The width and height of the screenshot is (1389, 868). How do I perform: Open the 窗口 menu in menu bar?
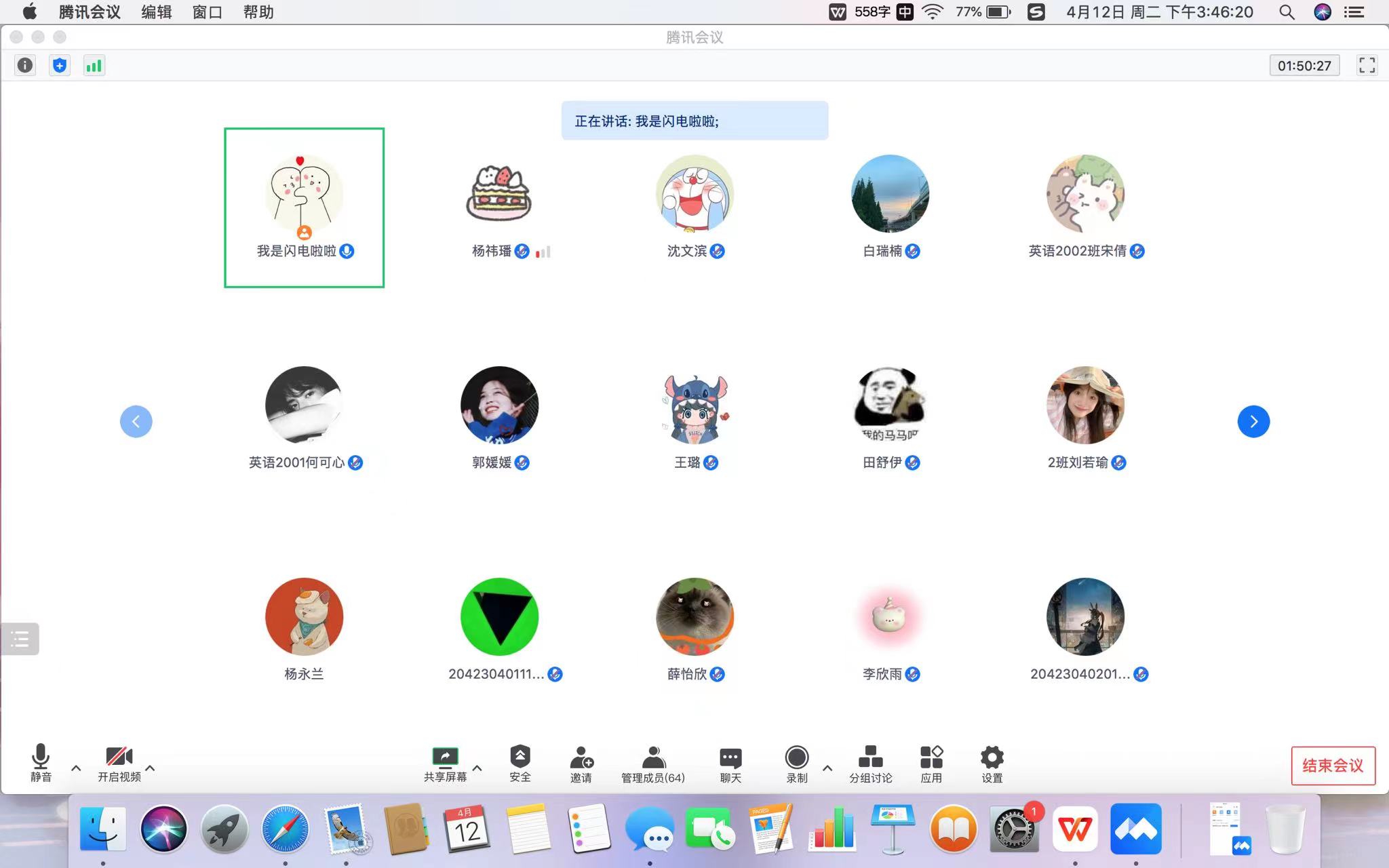click(207, 12)
